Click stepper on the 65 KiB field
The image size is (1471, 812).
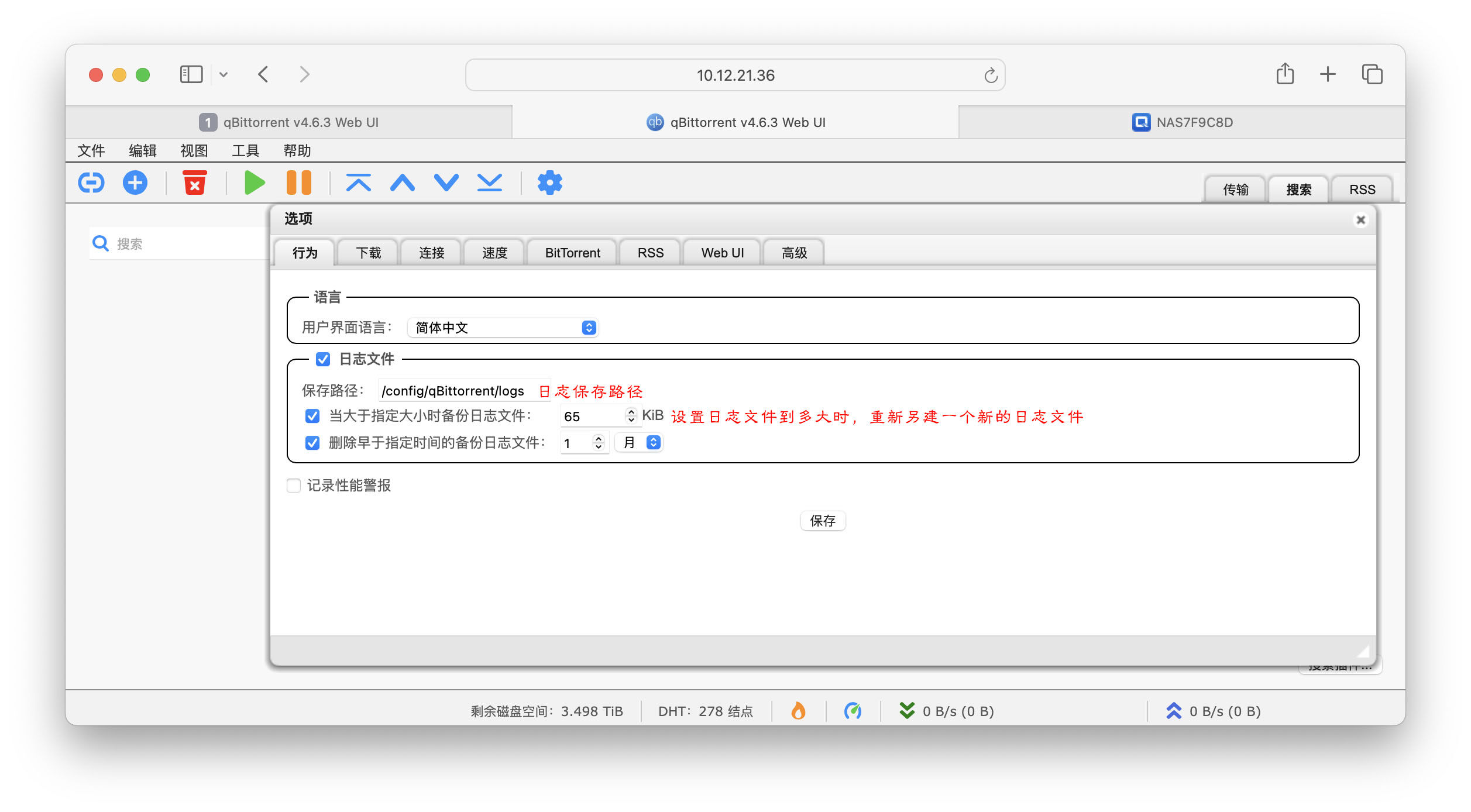pos(631,415)
